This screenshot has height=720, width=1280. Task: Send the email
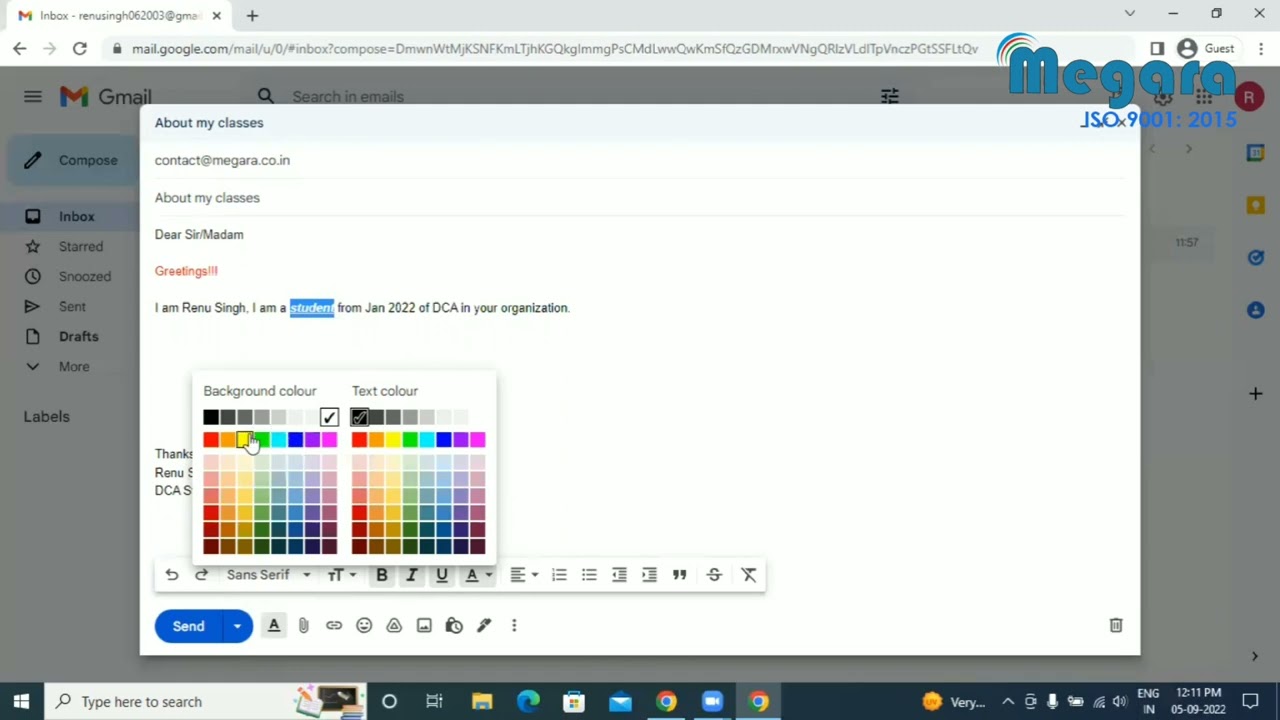click(188, 626)
